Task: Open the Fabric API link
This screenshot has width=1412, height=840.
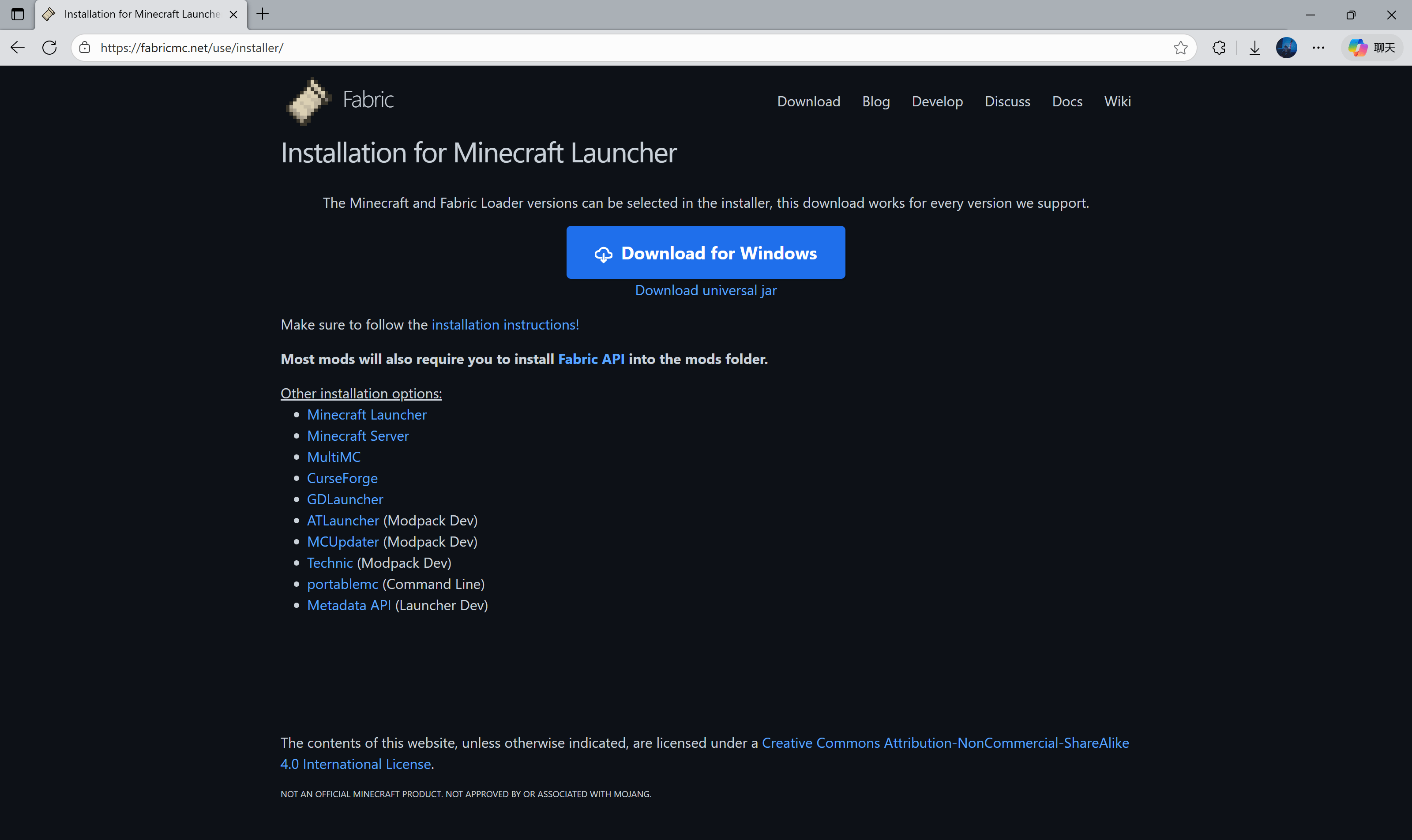Action: coord(591,359)
